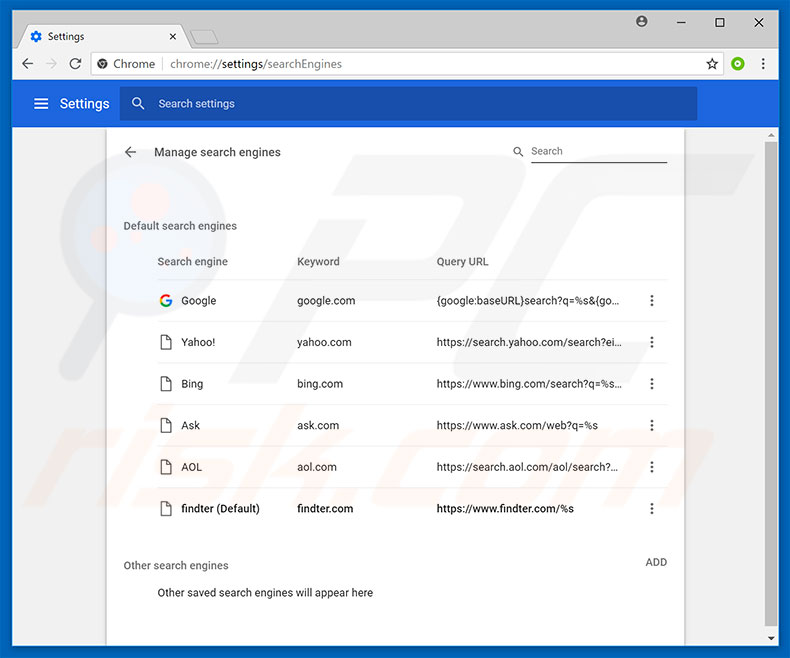Click the Keyword column header
This screenshot has height=658, width=790.
click(x=318, y=261)
